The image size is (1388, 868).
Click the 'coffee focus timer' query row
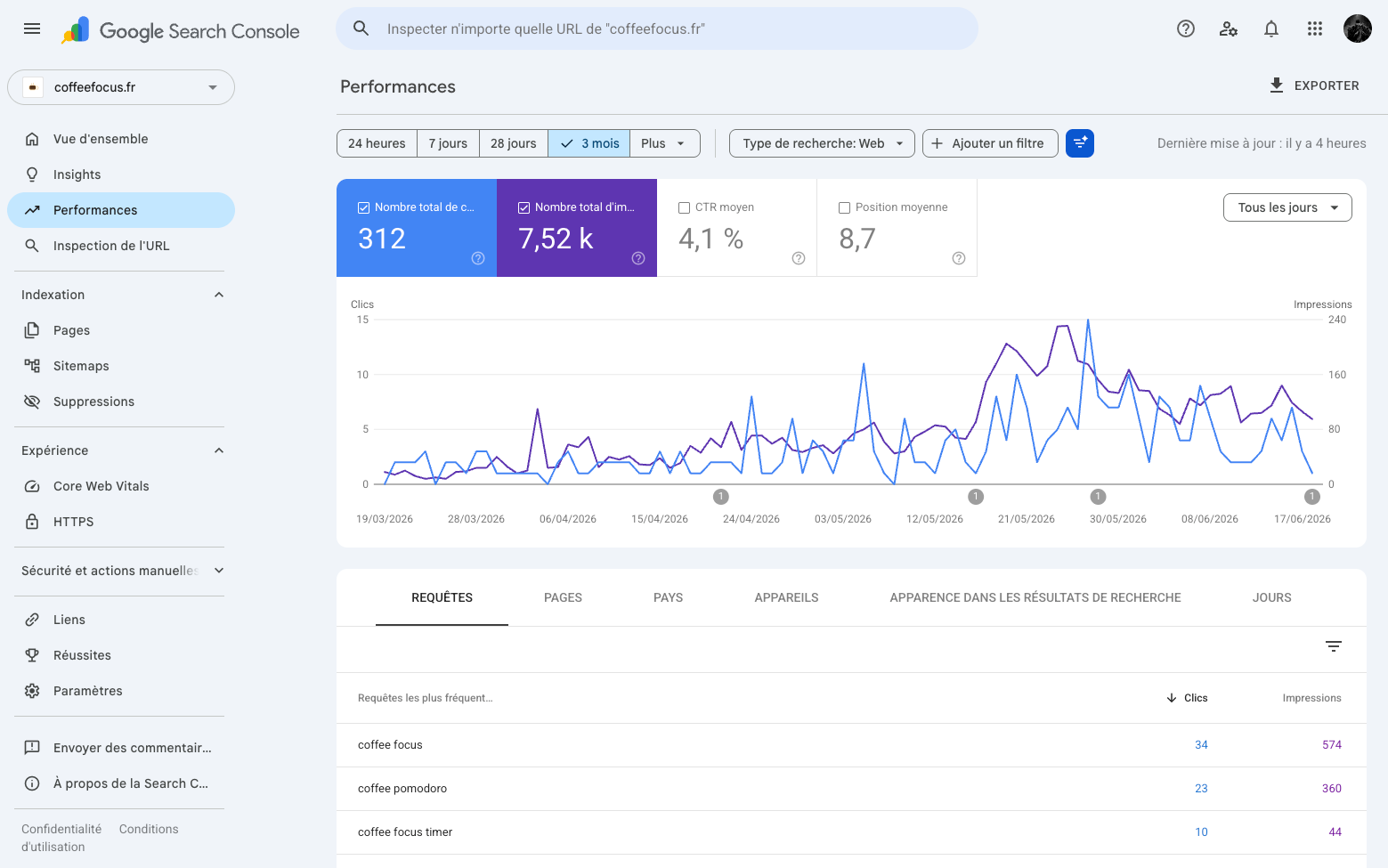point(851,832)
